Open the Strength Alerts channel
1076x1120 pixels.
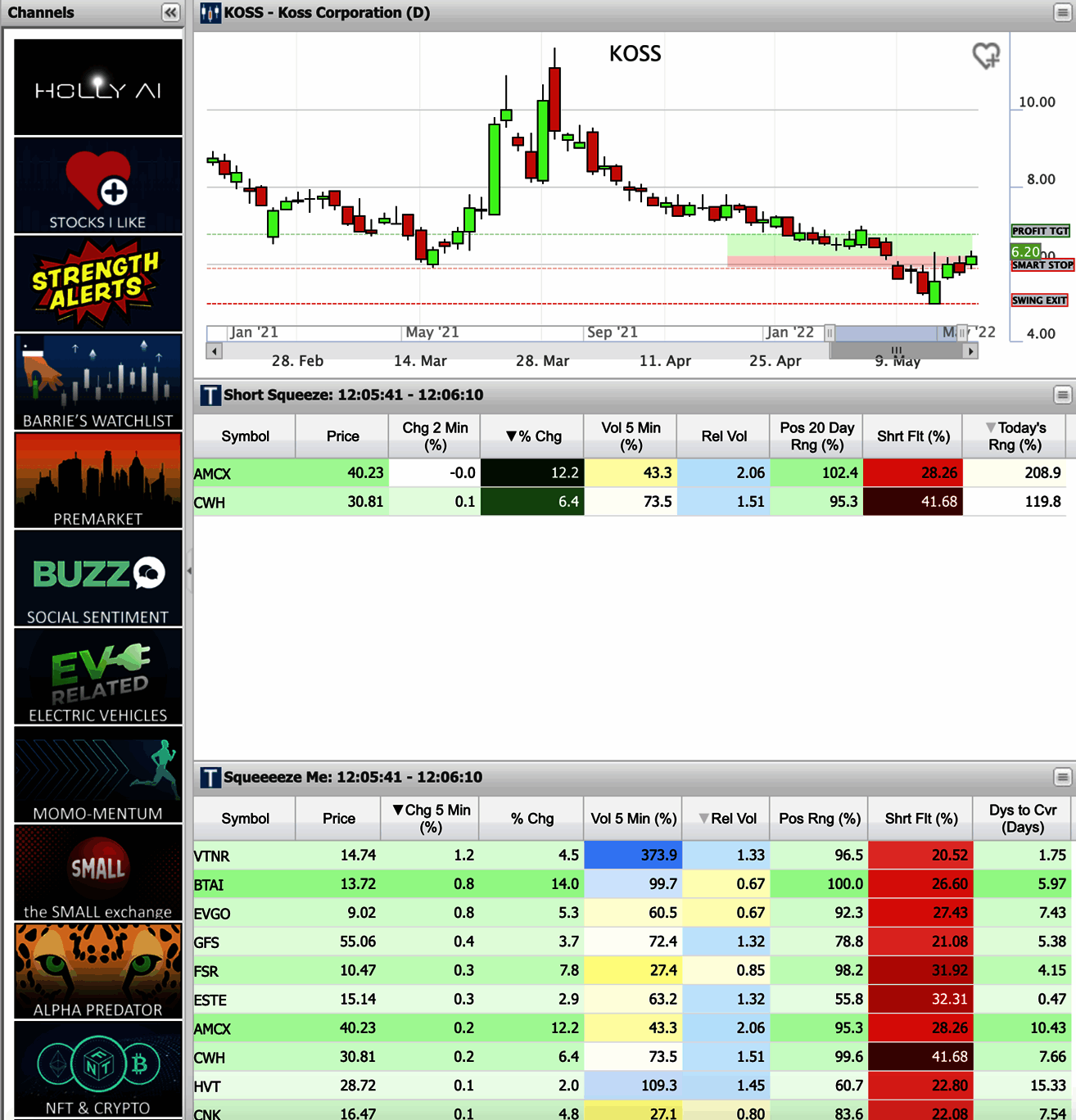pyautogui.click(x=97, y=283)
